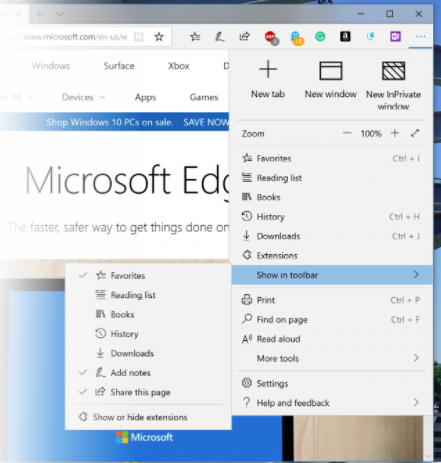Open the Favorites hub toolbar icon
The image size is (441, 463).
[x=195, y=36]
